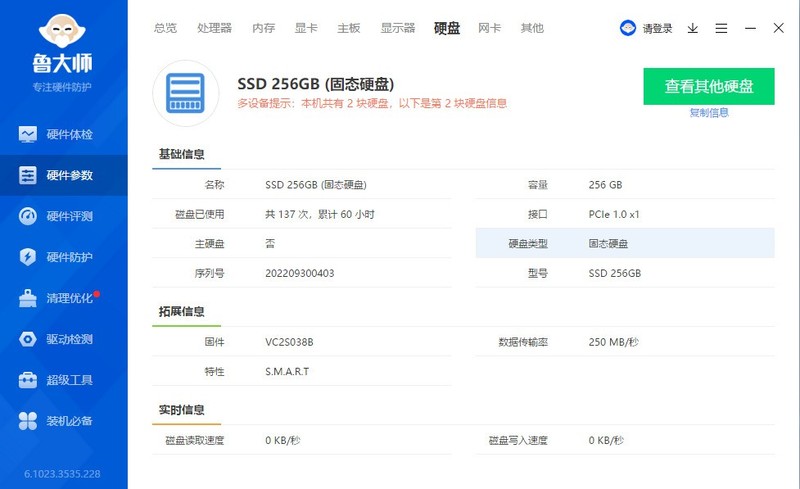The width and height of the screenshot is (800, 489).
Task: Click the download arrow icon
Action: pos(692,28)
